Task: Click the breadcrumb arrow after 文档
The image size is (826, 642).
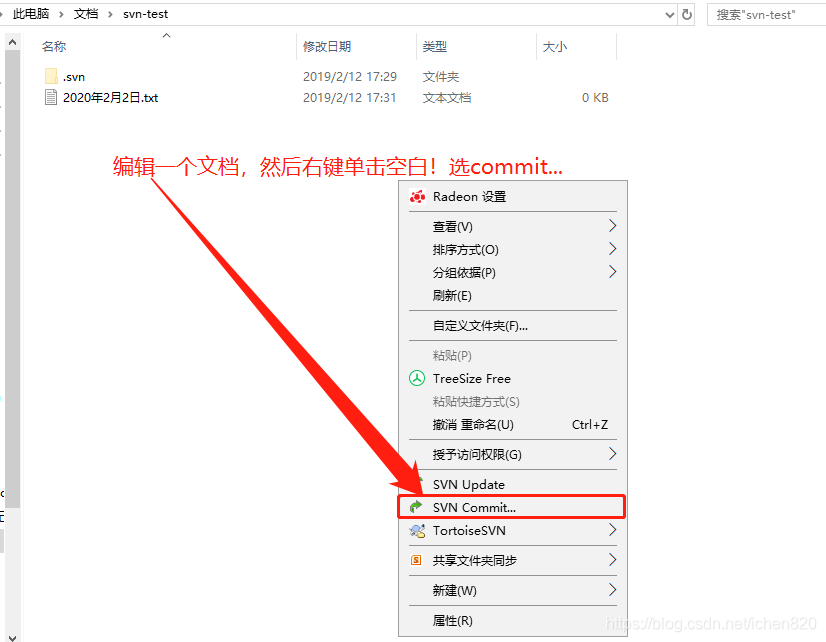Action: point(110,14)
